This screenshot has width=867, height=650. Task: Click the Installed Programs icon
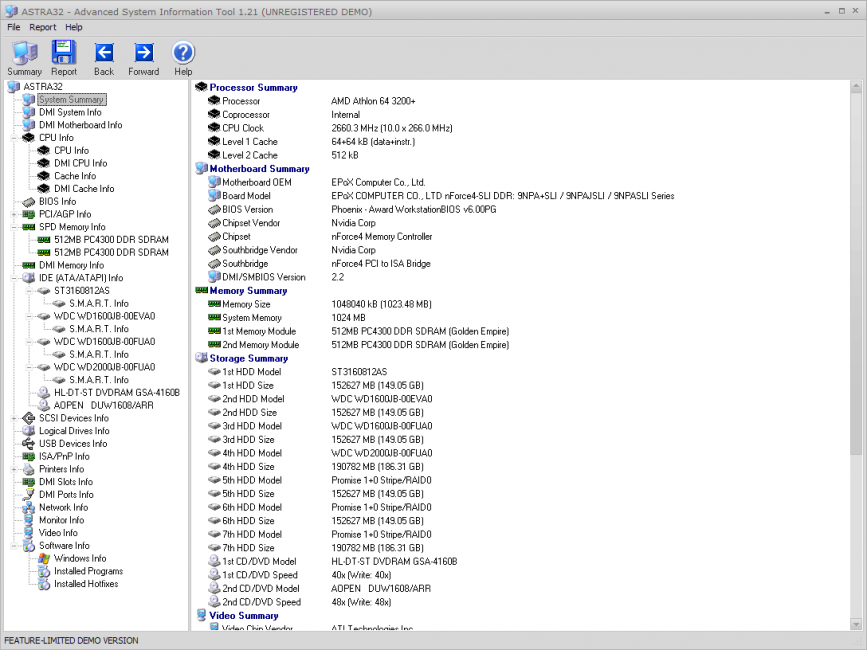tap(44, 571)
